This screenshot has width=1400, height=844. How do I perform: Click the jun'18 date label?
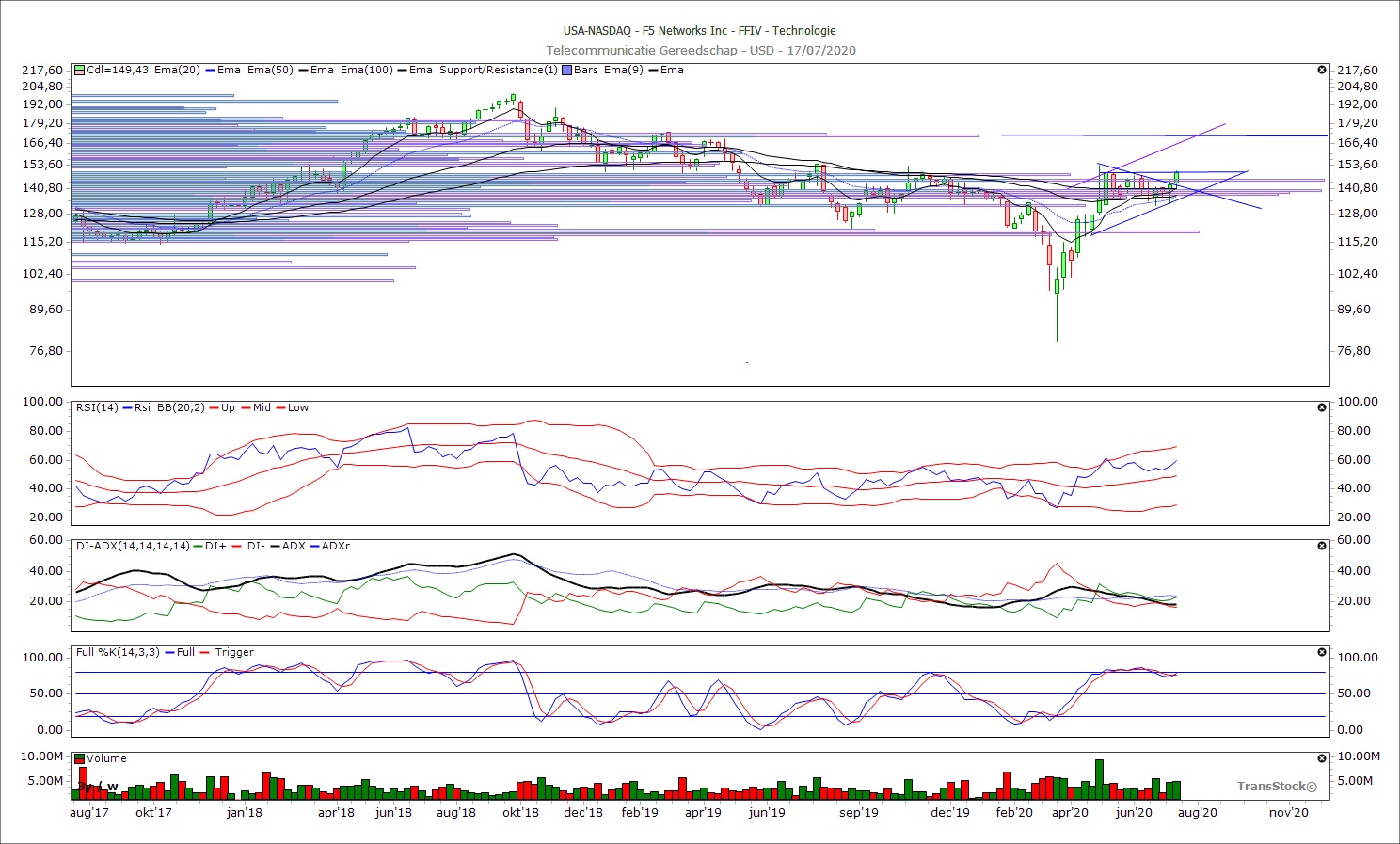tap(393, 813)
